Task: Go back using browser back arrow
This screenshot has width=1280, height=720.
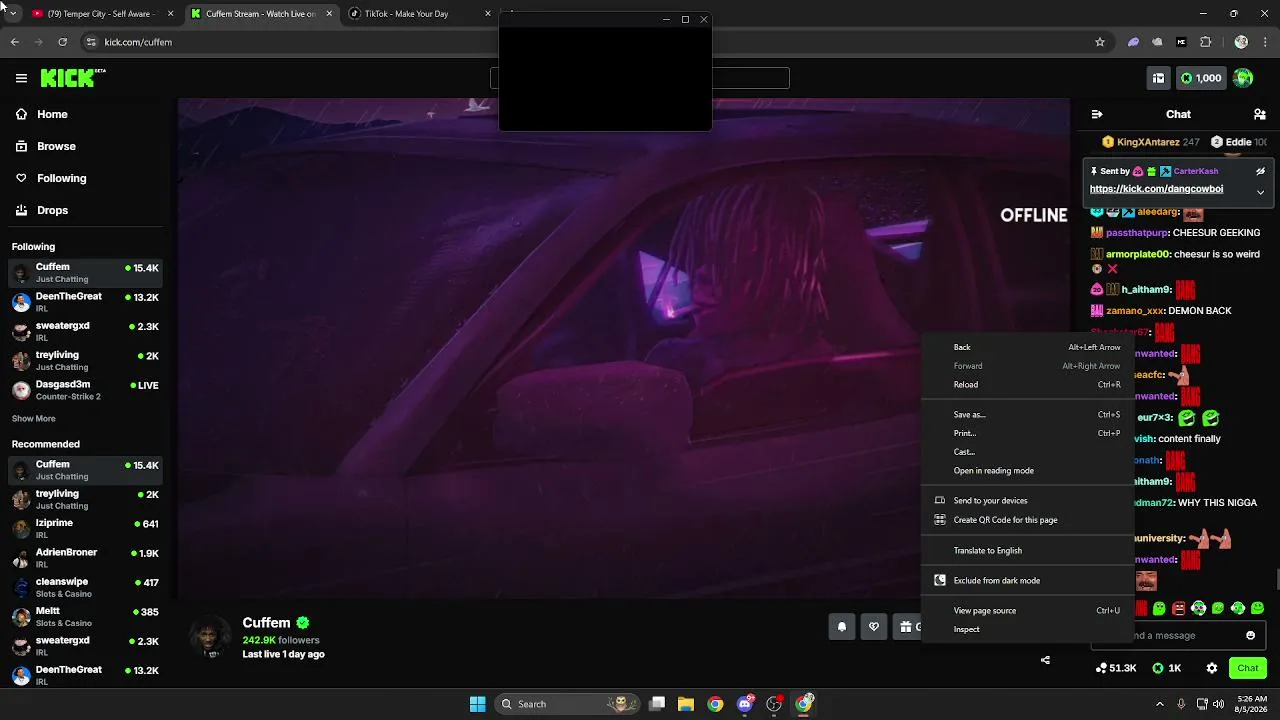Action: tap(15, 42)
